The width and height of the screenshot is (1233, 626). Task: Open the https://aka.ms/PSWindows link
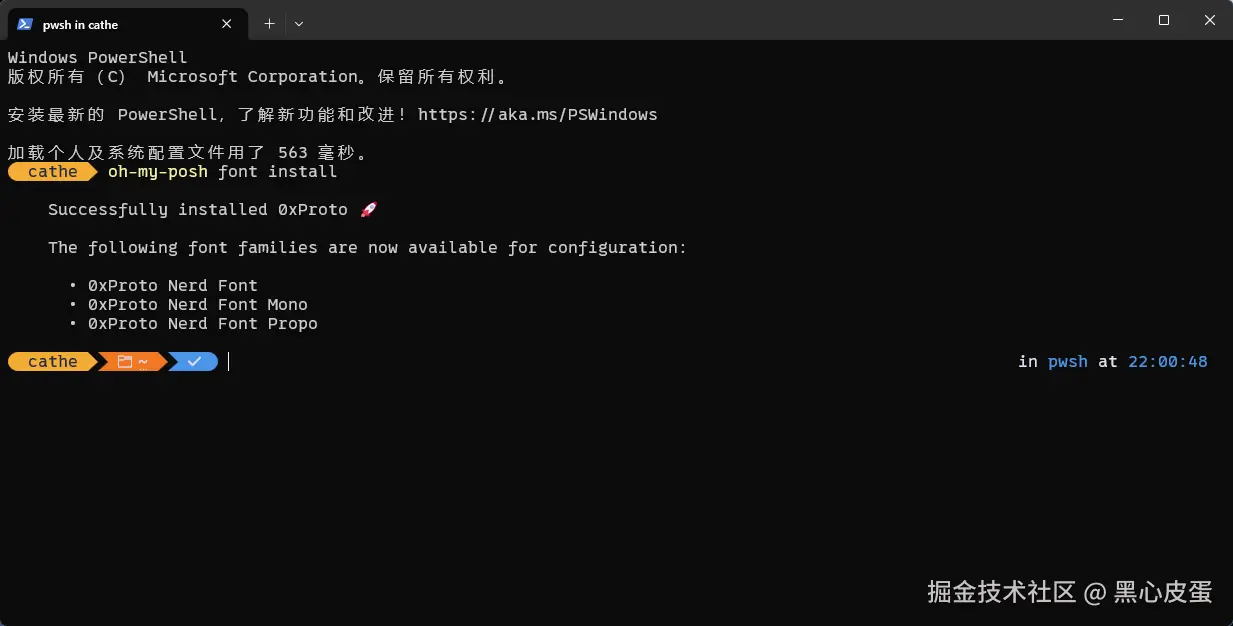[x=537, y=115]
